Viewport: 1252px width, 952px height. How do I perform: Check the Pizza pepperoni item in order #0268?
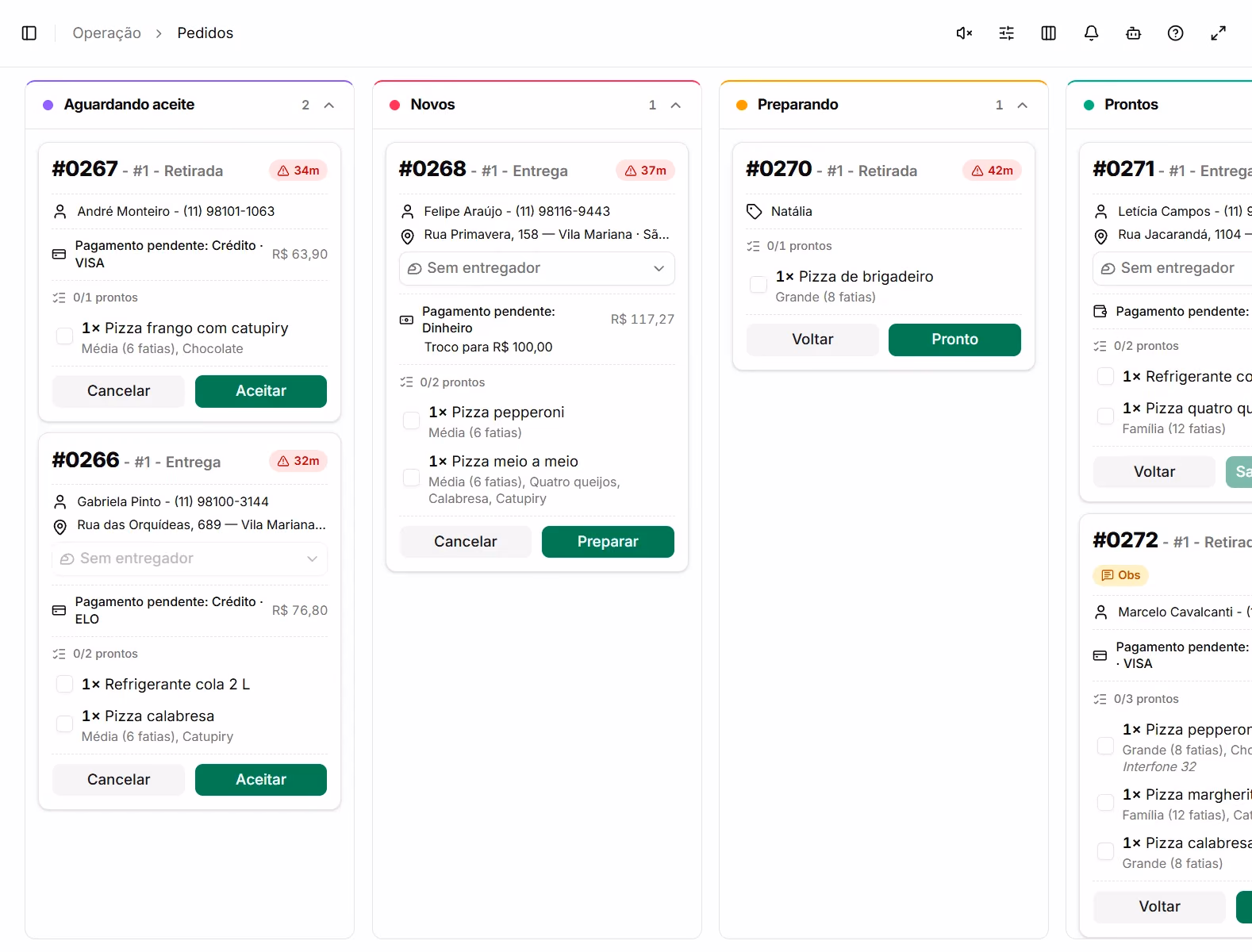pos(412,420)
